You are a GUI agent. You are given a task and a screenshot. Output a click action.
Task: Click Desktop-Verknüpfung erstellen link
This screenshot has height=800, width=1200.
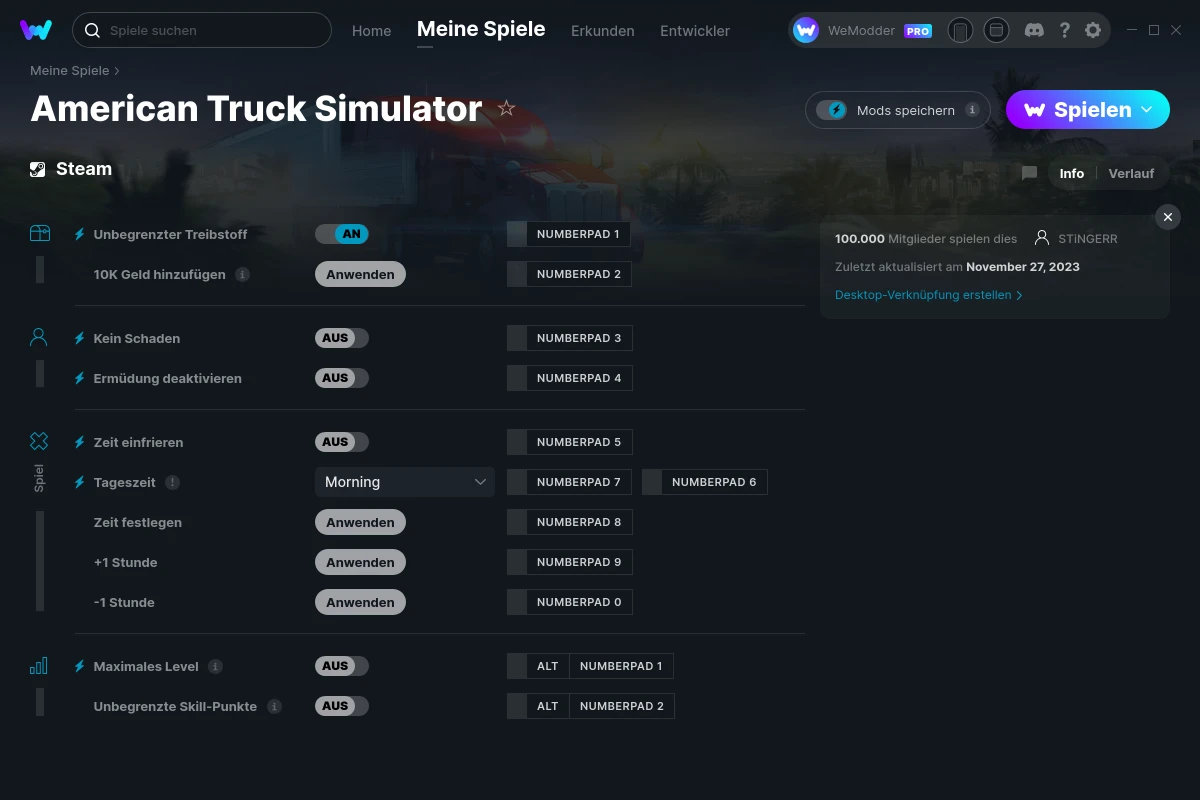coord(928,295)
